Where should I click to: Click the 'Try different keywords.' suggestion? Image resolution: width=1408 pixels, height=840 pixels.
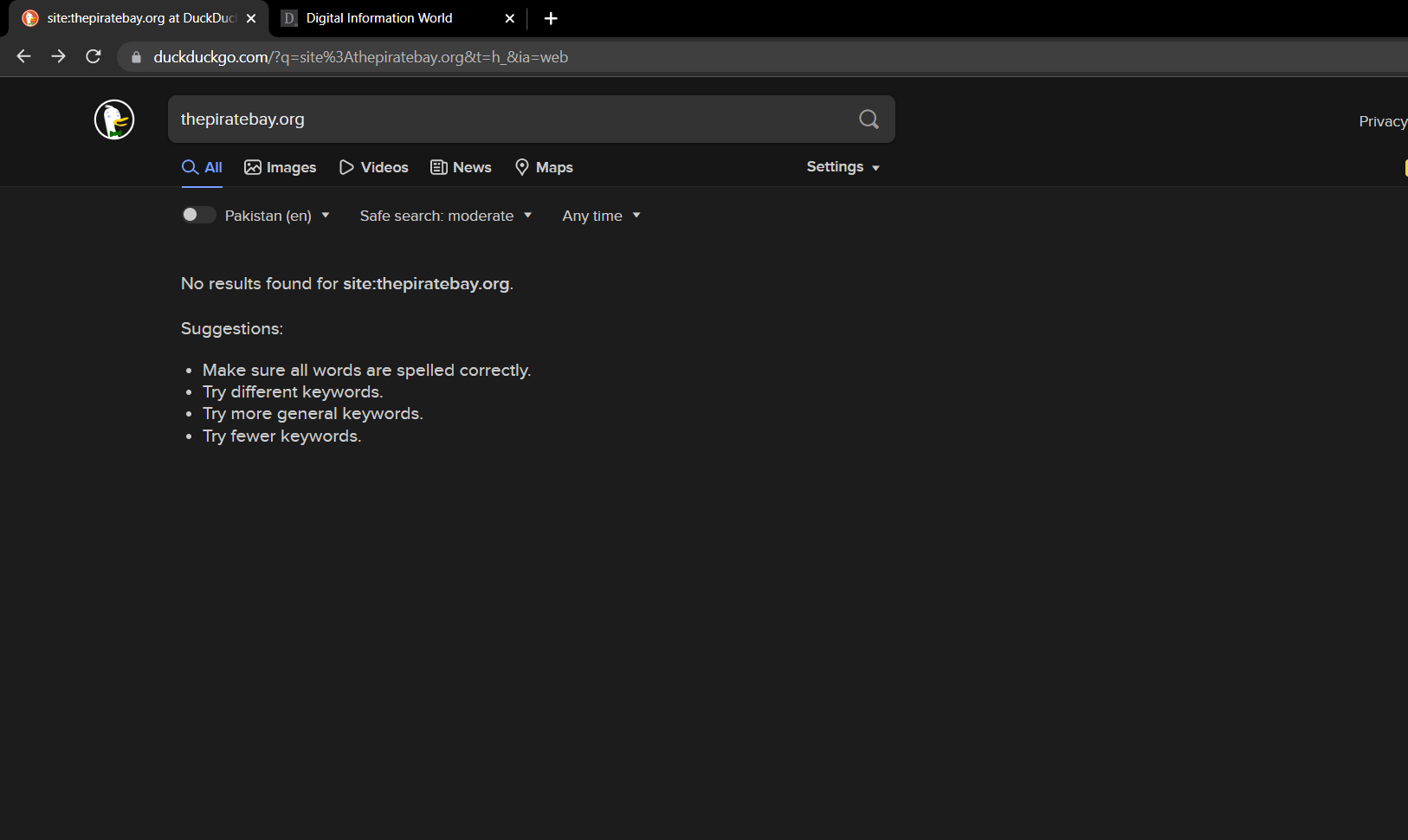293,391
